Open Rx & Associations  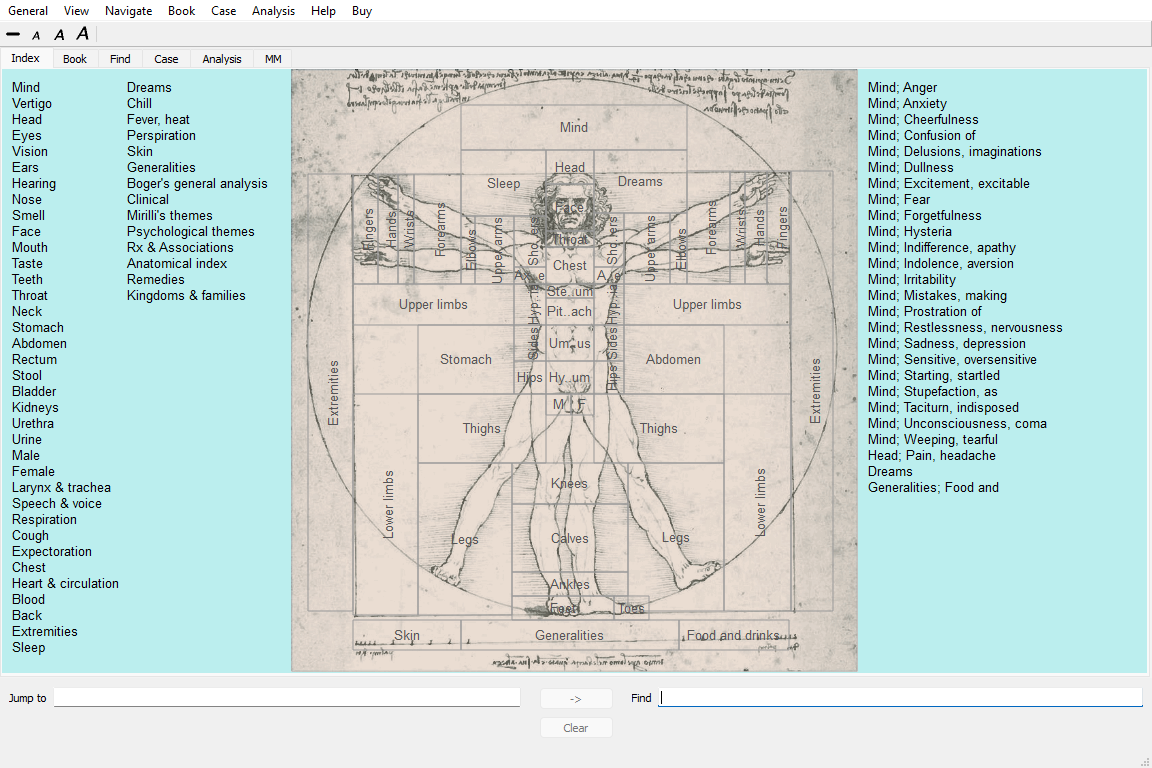coord(180,248)
